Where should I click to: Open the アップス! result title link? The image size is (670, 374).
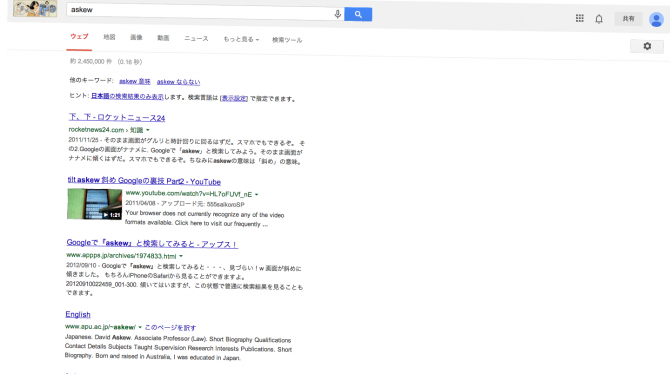coord(152,244)
